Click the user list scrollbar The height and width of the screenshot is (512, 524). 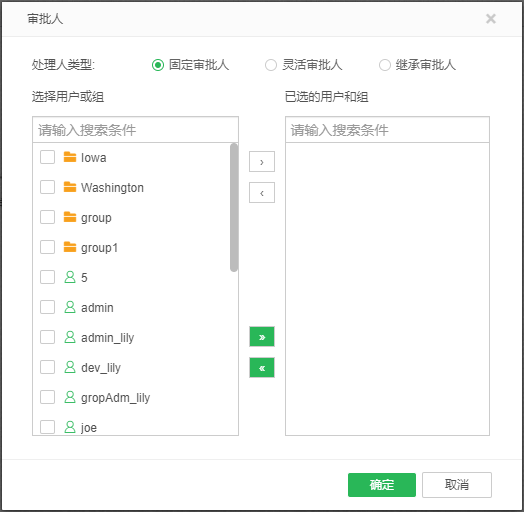click(234, 208)
